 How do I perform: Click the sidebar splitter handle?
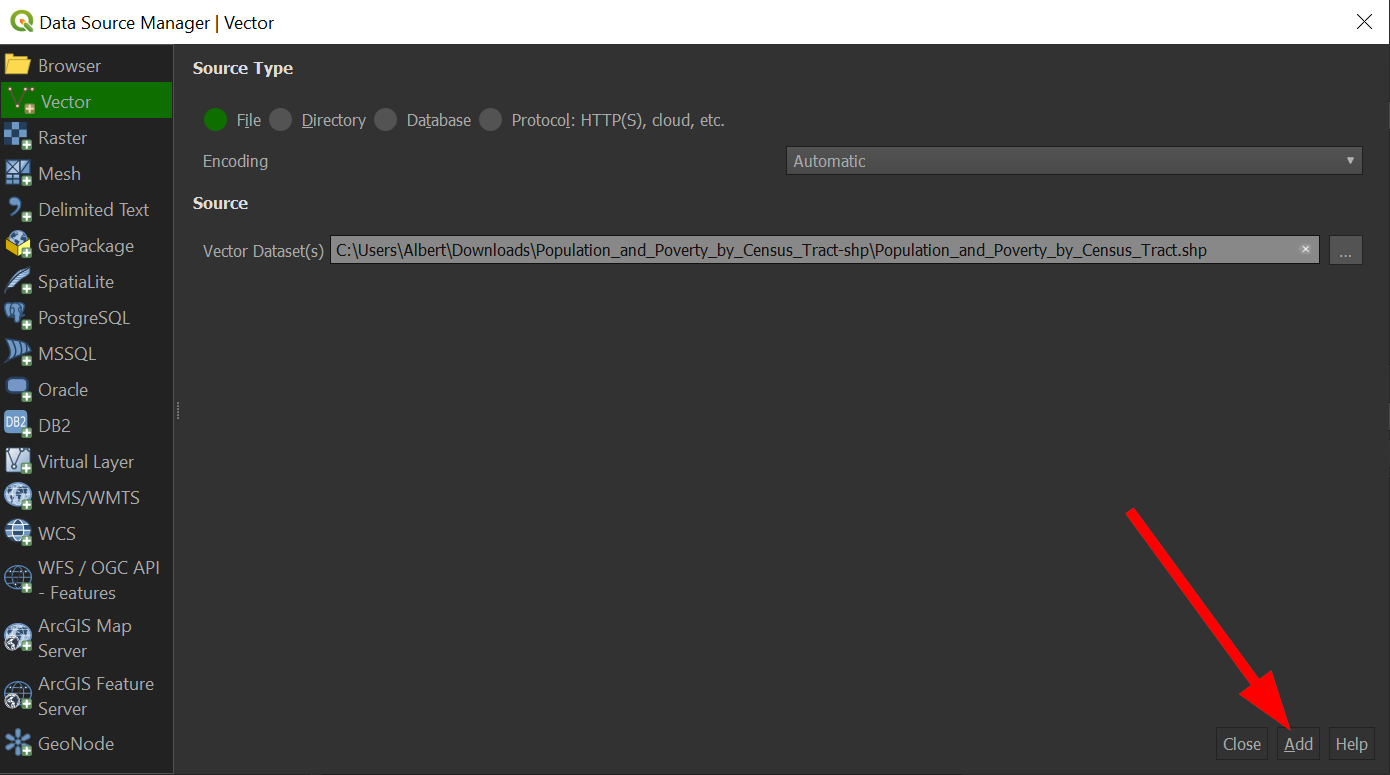(x=178, y=411)
